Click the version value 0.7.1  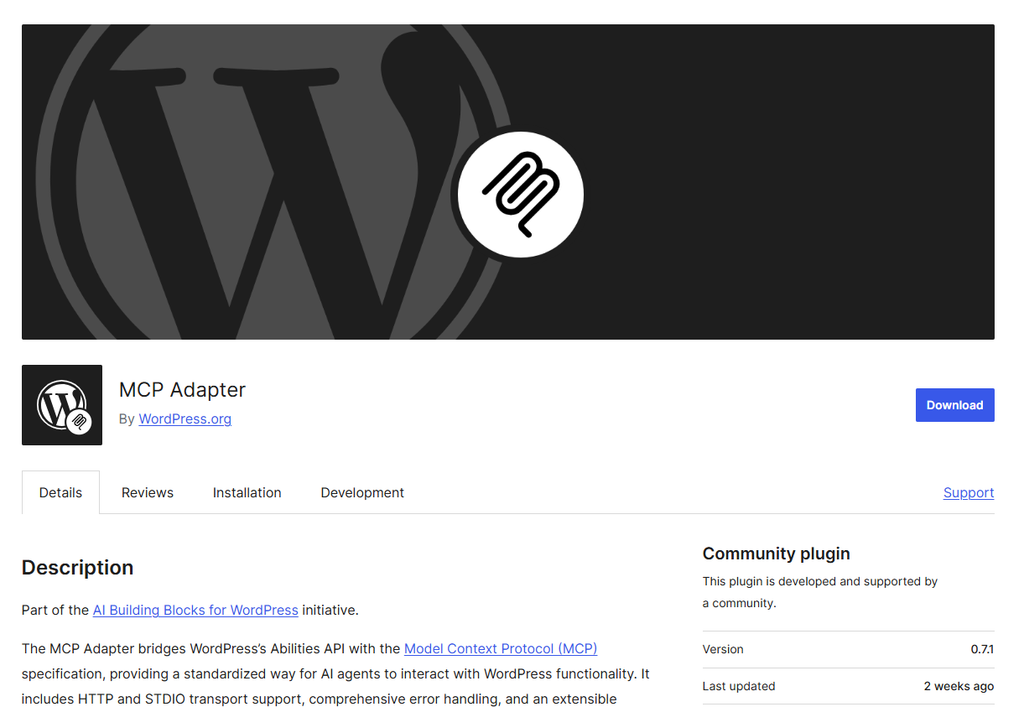pyautogui.click(x=982, y=649)
